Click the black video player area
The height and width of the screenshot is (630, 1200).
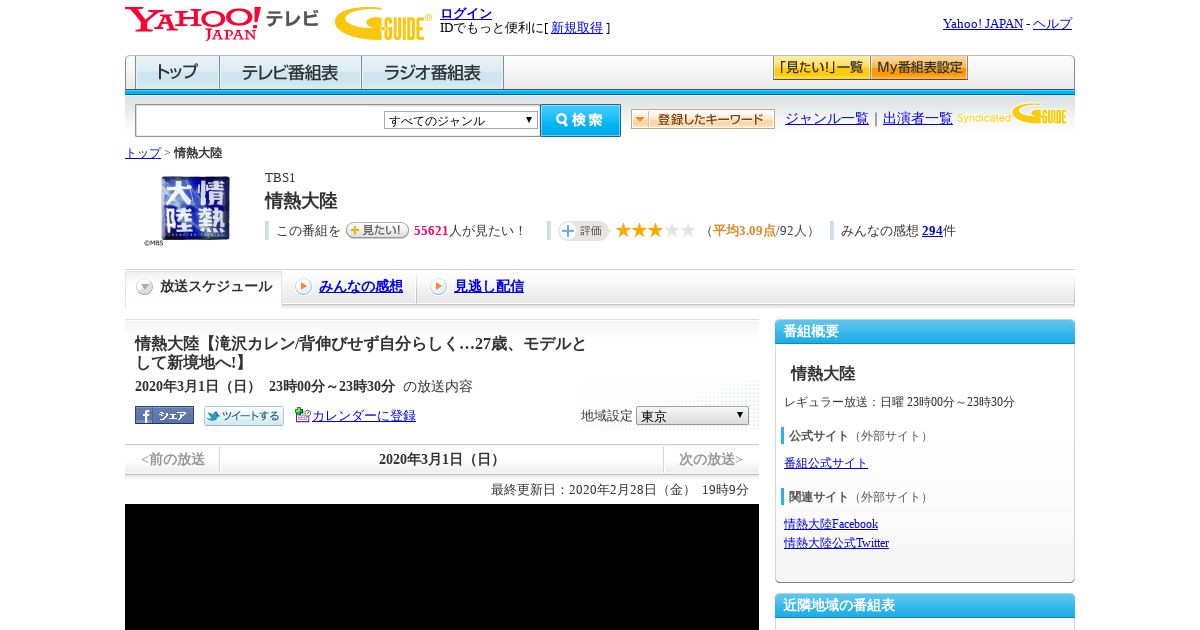pos(442,567)
